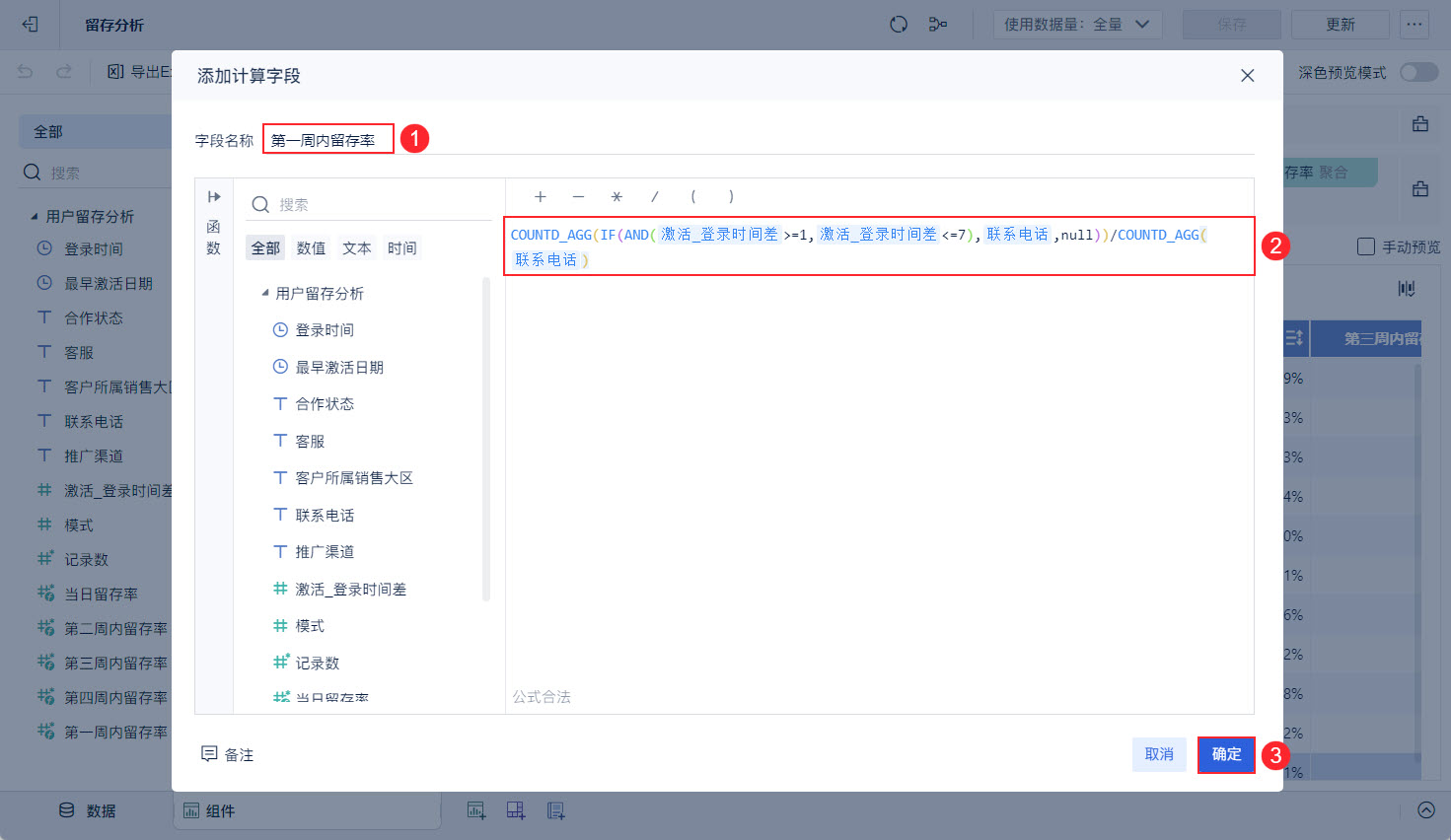This screenshot has width=1451, height=840.
Task: Select 联系电话 in dialog field list
Action: 325,515
